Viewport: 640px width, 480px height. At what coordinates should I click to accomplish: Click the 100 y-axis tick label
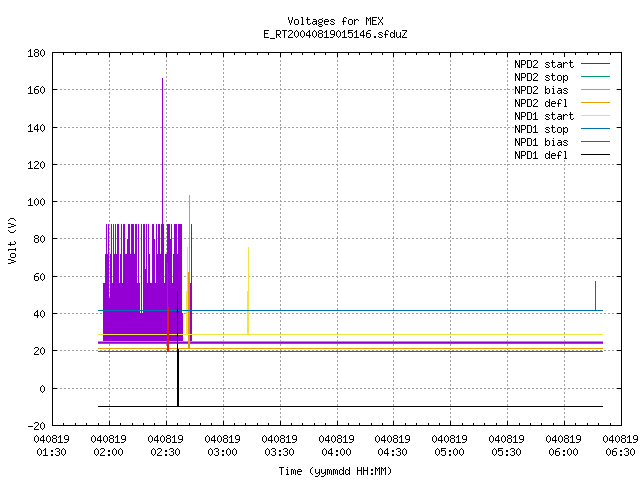coord(36,202)
